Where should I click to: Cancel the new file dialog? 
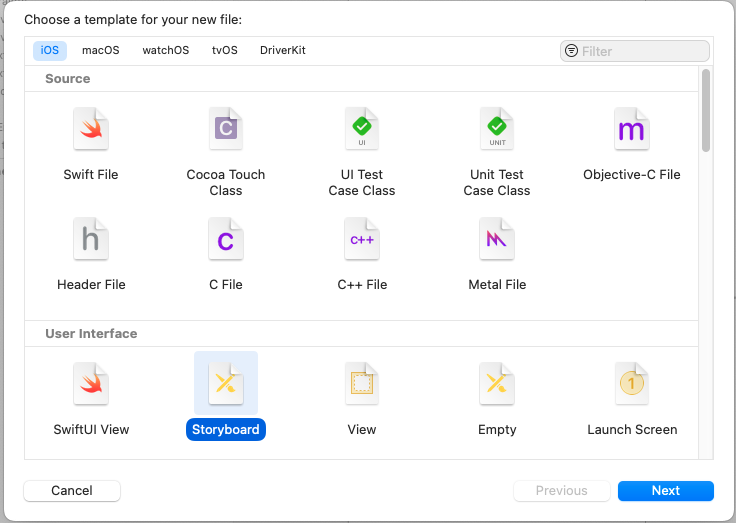pos(72,491)
